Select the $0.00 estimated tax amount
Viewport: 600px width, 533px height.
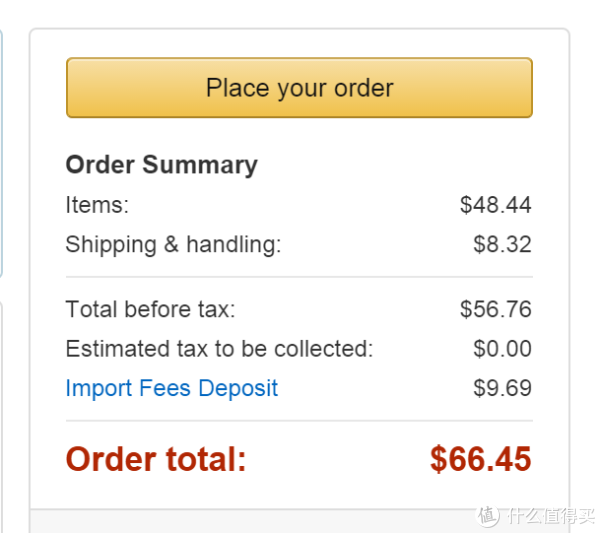click(502, 349)
